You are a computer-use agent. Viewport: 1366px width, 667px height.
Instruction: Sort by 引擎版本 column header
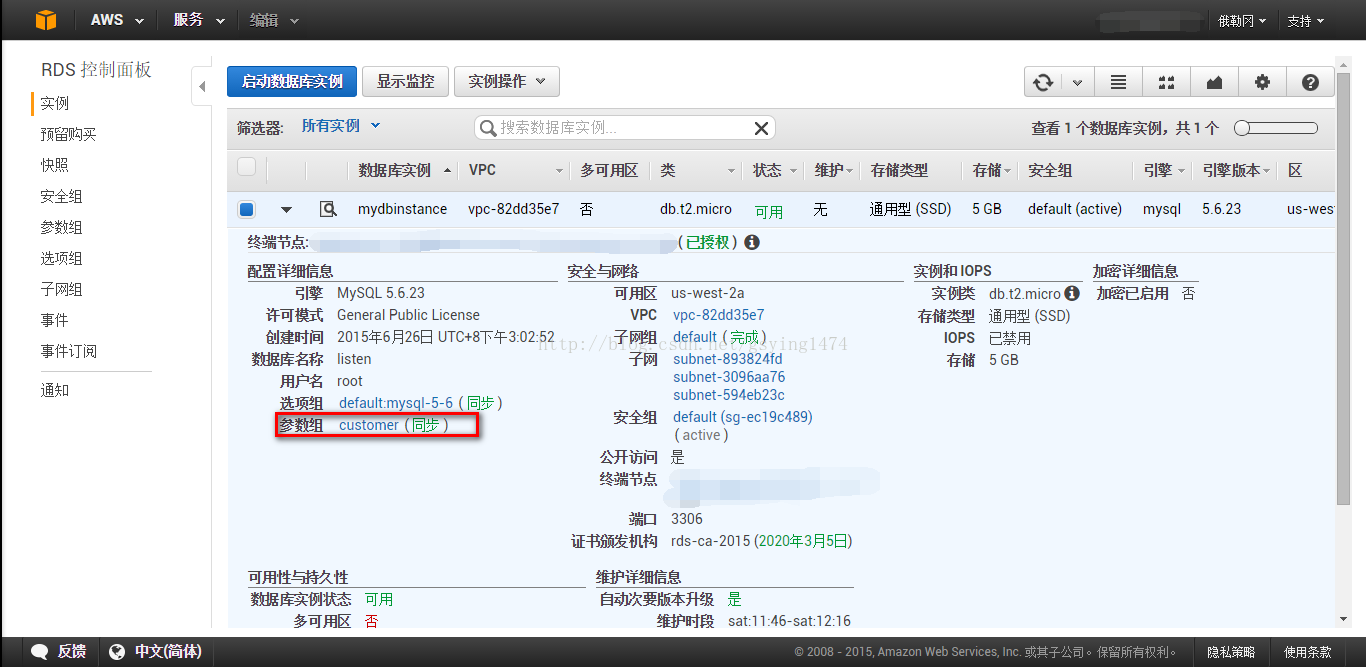coord(1238,170)
